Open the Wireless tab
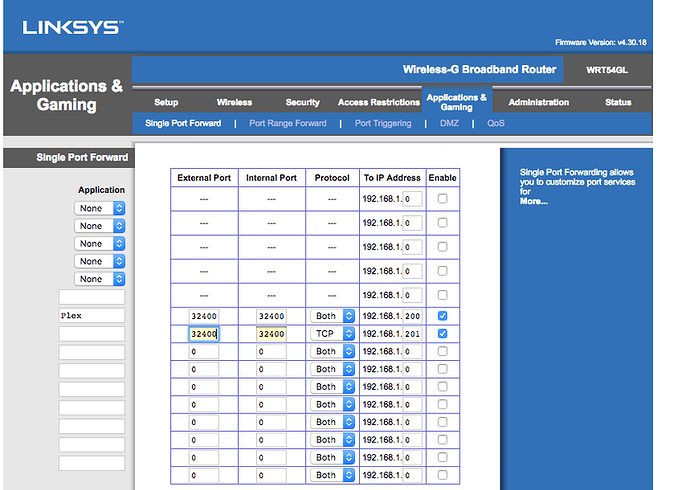This screenshot has height=490, width=690. (x=234, y=102)
